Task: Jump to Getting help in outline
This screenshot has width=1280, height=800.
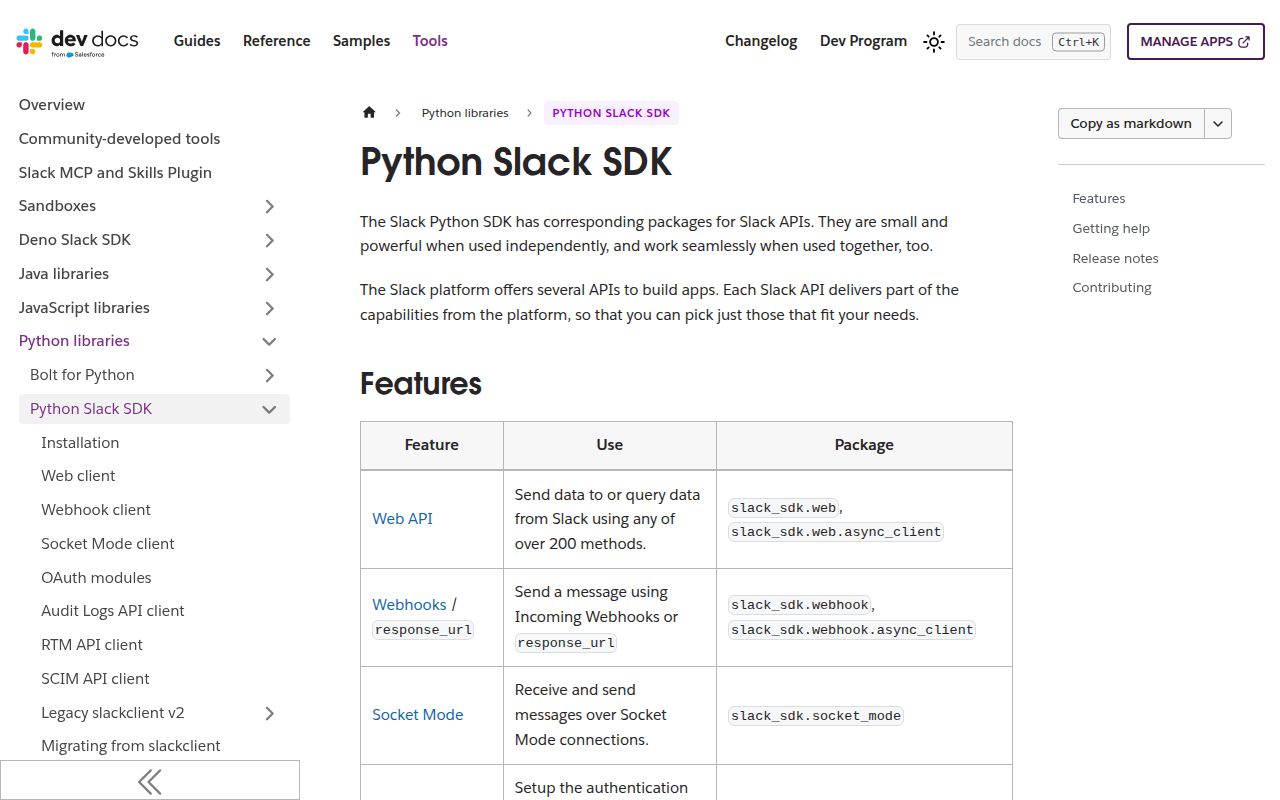Action: tap(1111, 229)
